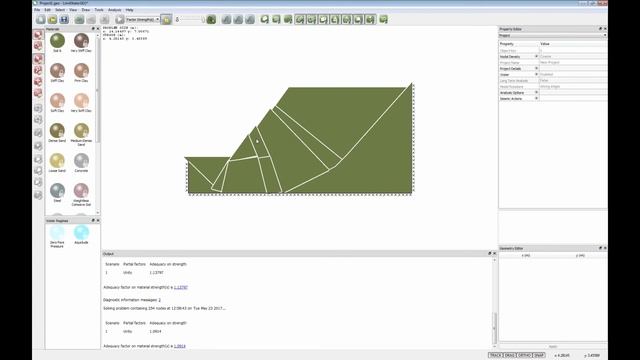The width and height of the screenshot is (640, 360).
Task: Float the Water Regimes panel
Action: (93, 220)
